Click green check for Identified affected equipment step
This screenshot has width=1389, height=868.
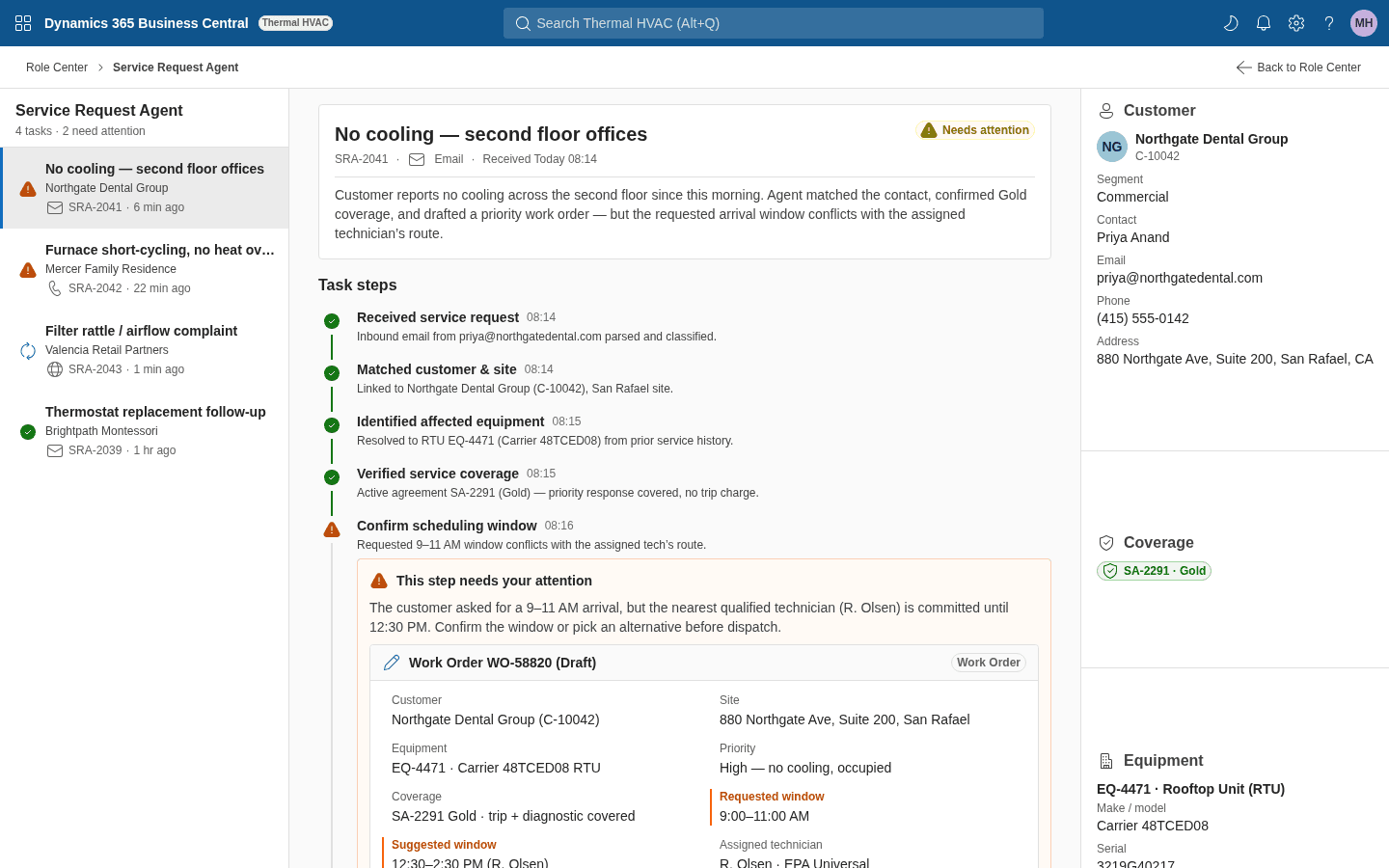pyautogui.click(x=332, y=425)
